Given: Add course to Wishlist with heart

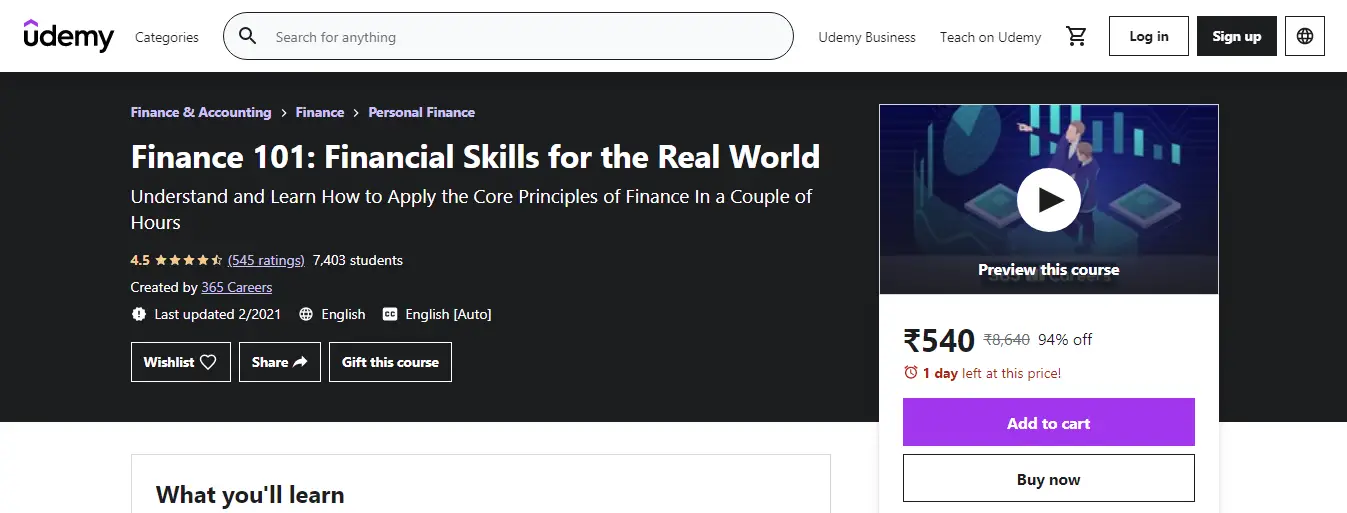Looking at the screenshot, I should (180, 362).
